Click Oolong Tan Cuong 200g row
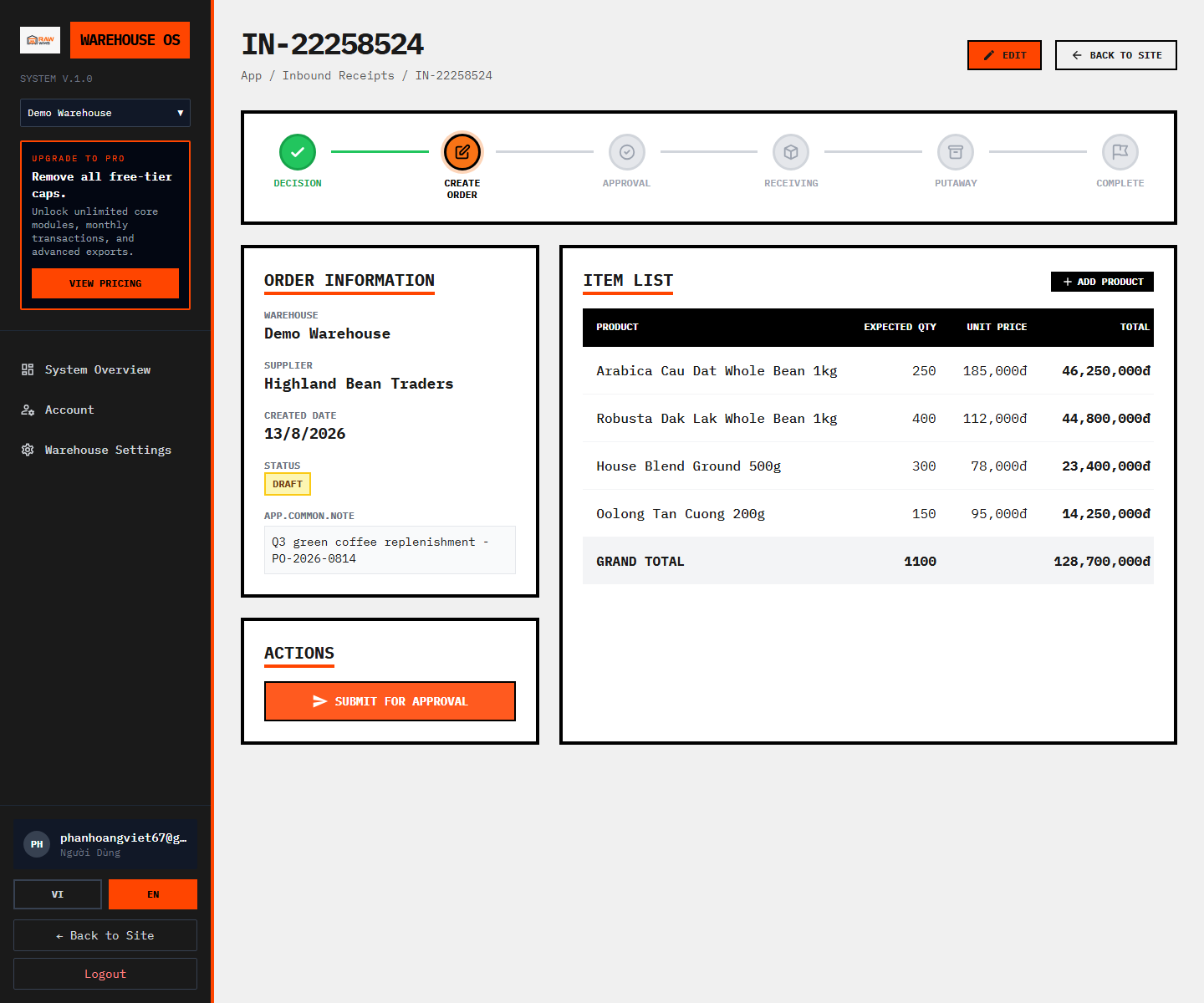Screen dimensions: 1204x1003 tap(868, 513)
